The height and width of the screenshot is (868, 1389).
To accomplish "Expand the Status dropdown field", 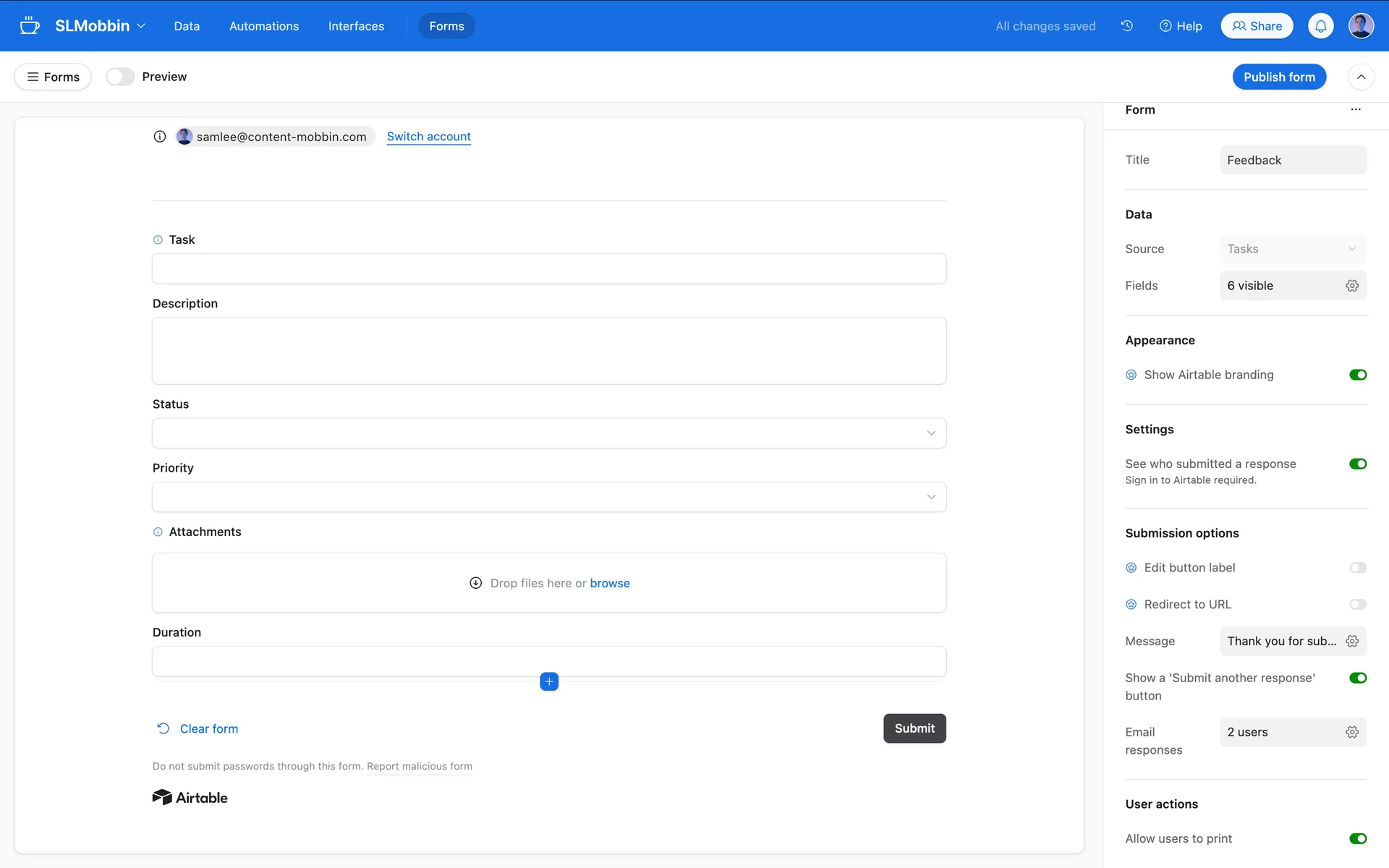I will pyautogui.click(x=548, y=433).
